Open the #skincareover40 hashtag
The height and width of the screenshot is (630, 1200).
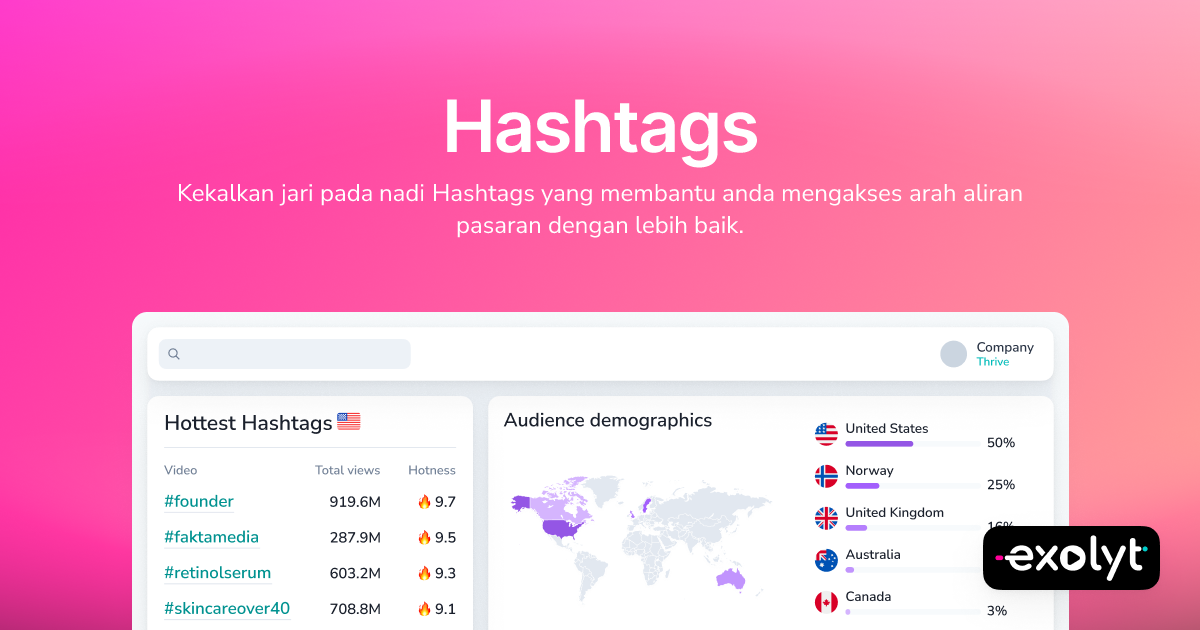[226, 608]
